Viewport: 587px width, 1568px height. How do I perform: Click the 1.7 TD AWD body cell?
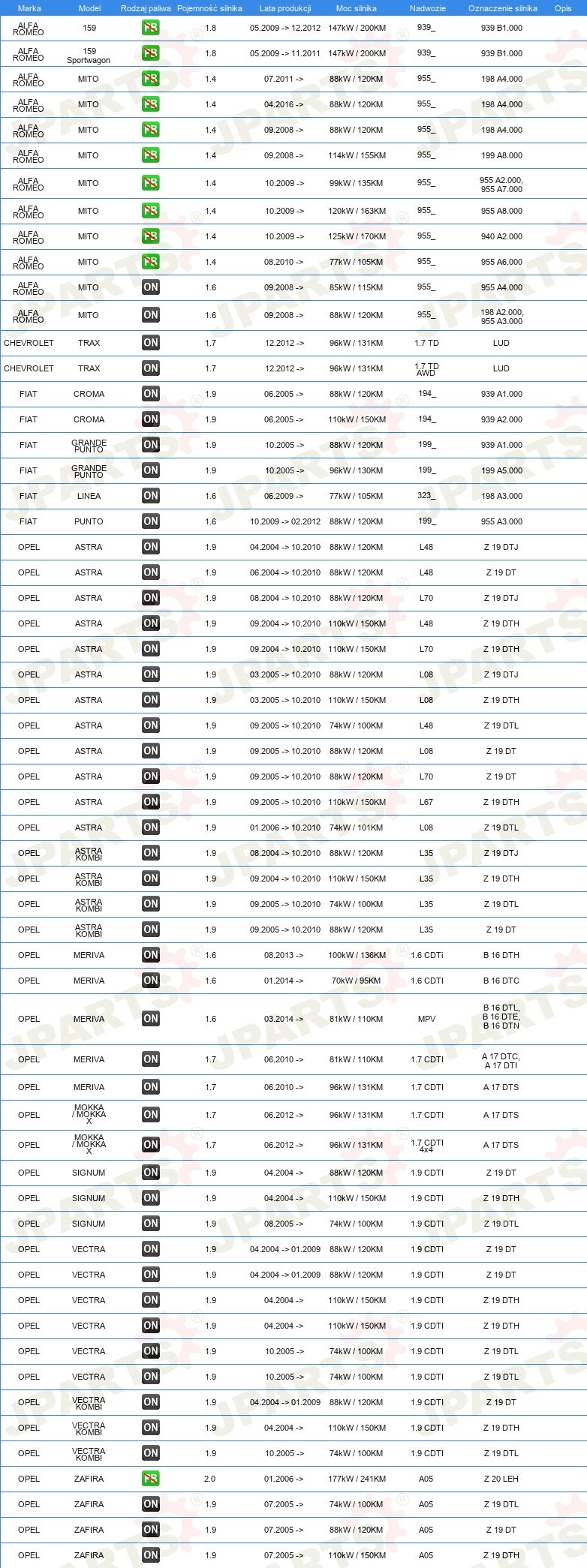point(426,369)
